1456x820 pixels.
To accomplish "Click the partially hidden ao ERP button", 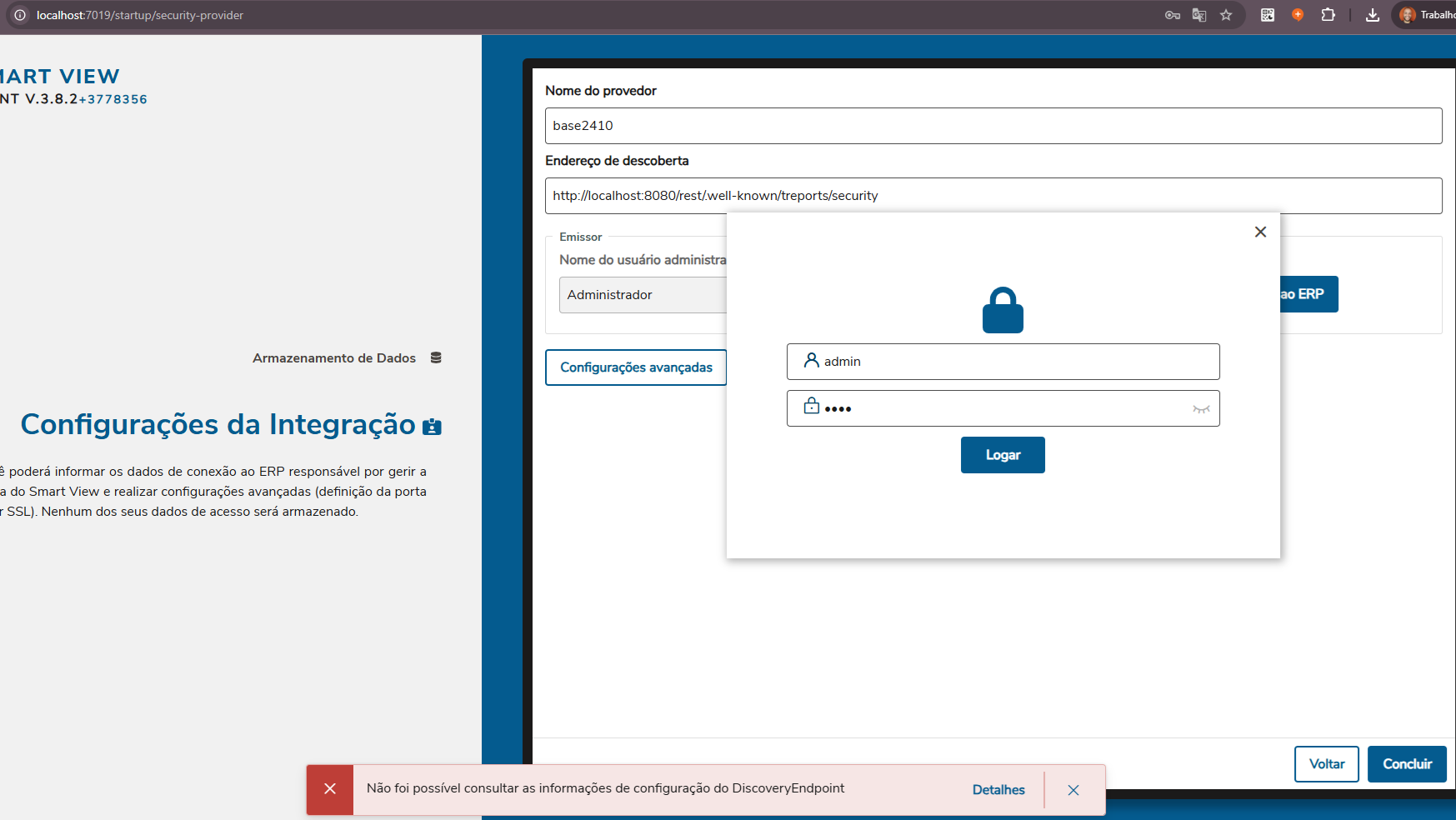I will (x=1308, y=294).
